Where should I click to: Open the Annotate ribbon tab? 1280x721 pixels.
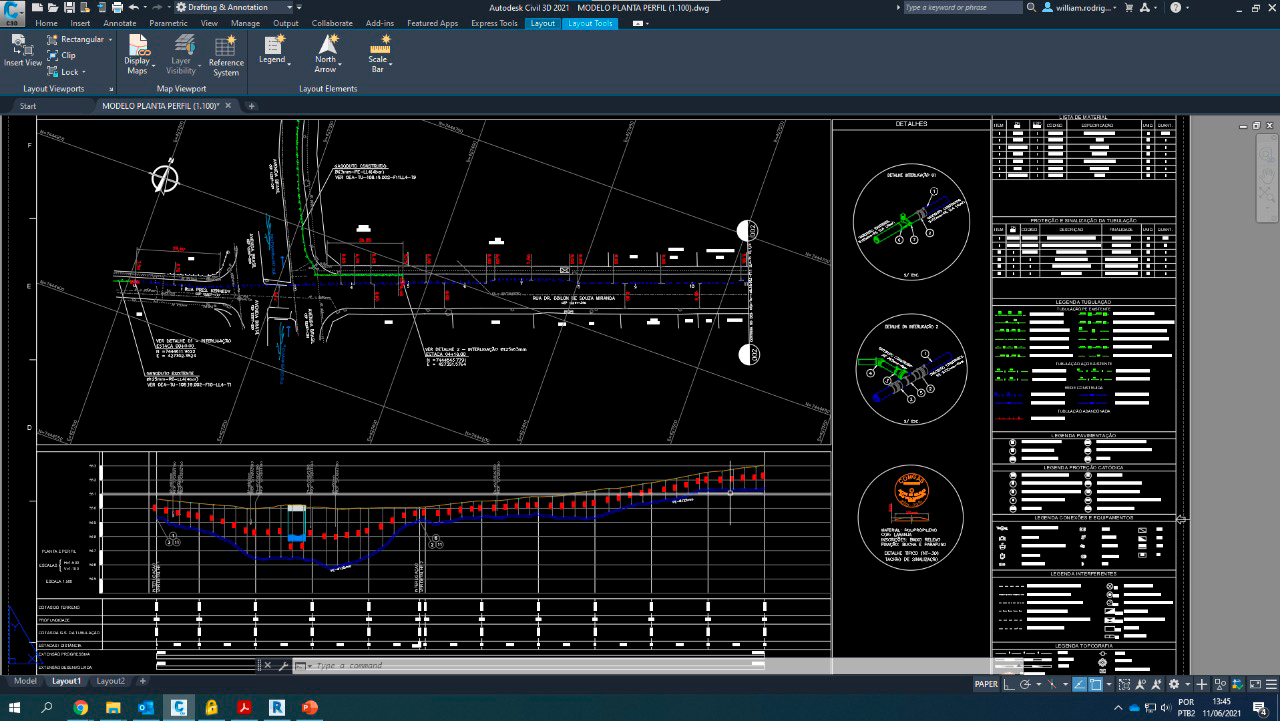tap(119, 23)
